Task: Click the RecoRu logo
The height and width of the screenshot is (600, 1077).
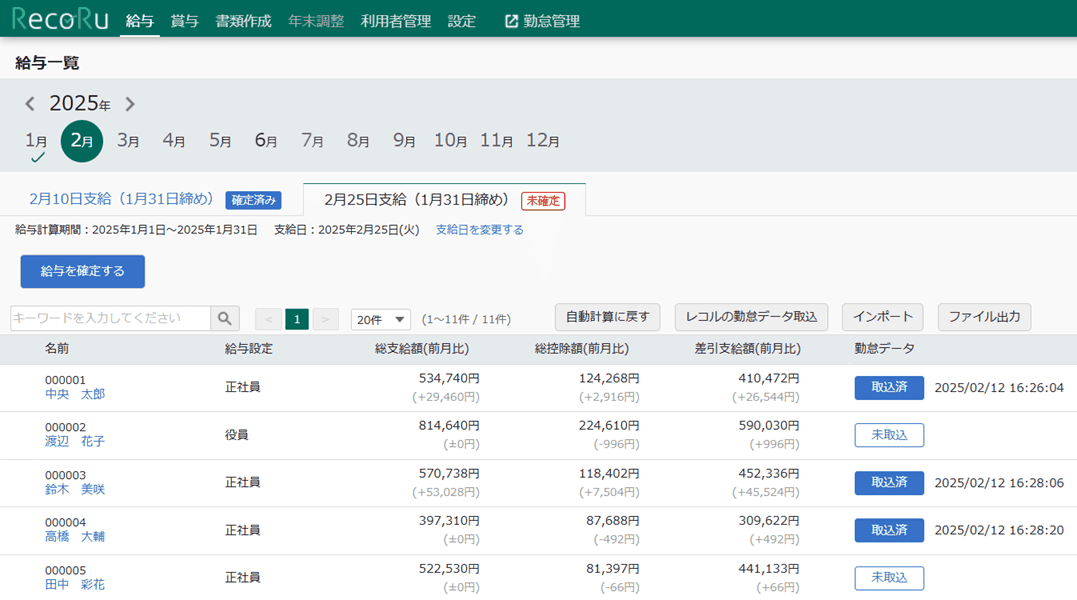Action: point(59,20)
